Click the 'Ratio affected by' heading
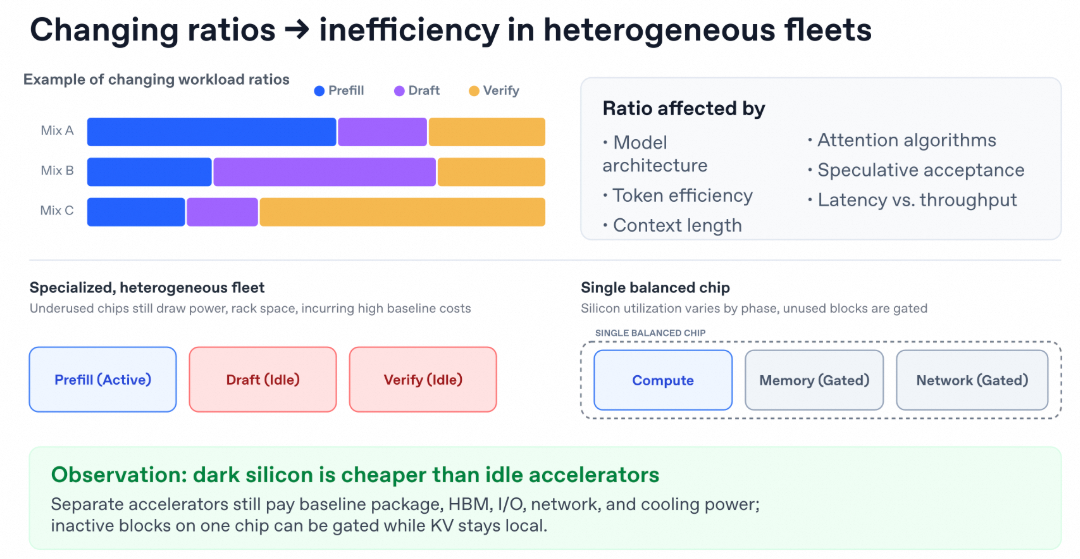This screenshot has height=559, width=1080. point(684,109)
